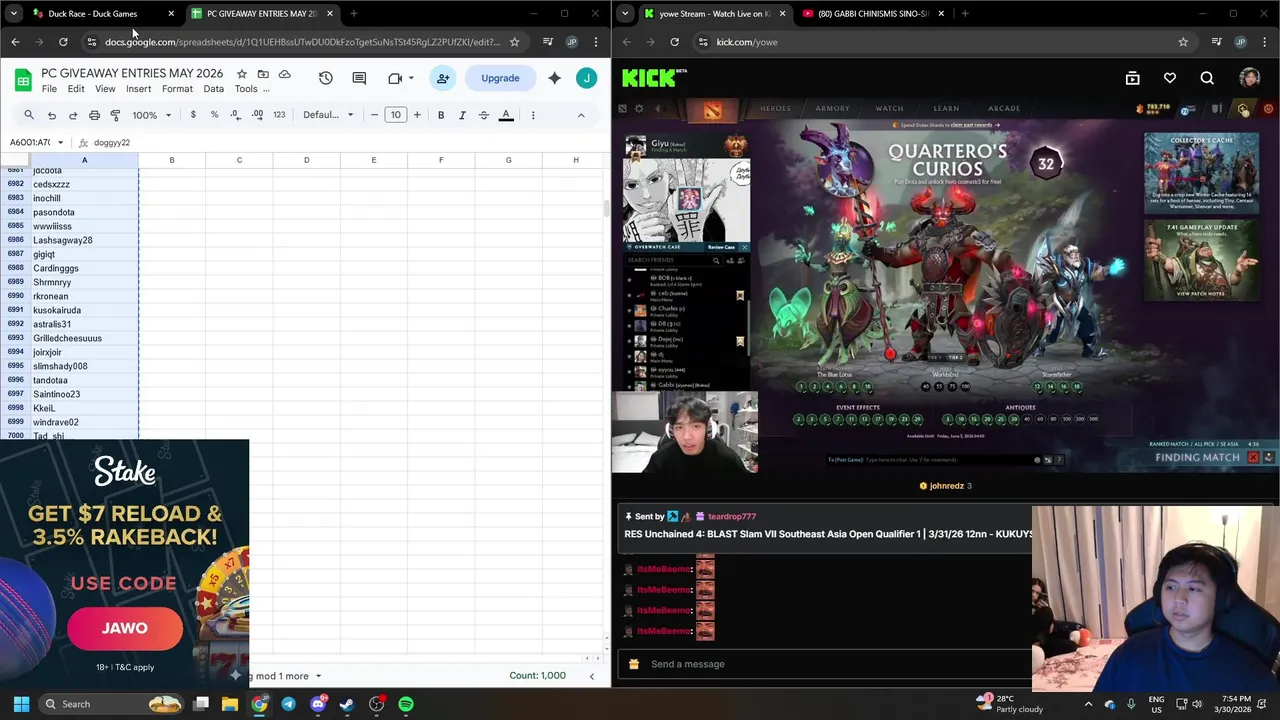
Task: Click the Upgrade button in Sheets
Action: pyautogui.click(x=500, y=78)
